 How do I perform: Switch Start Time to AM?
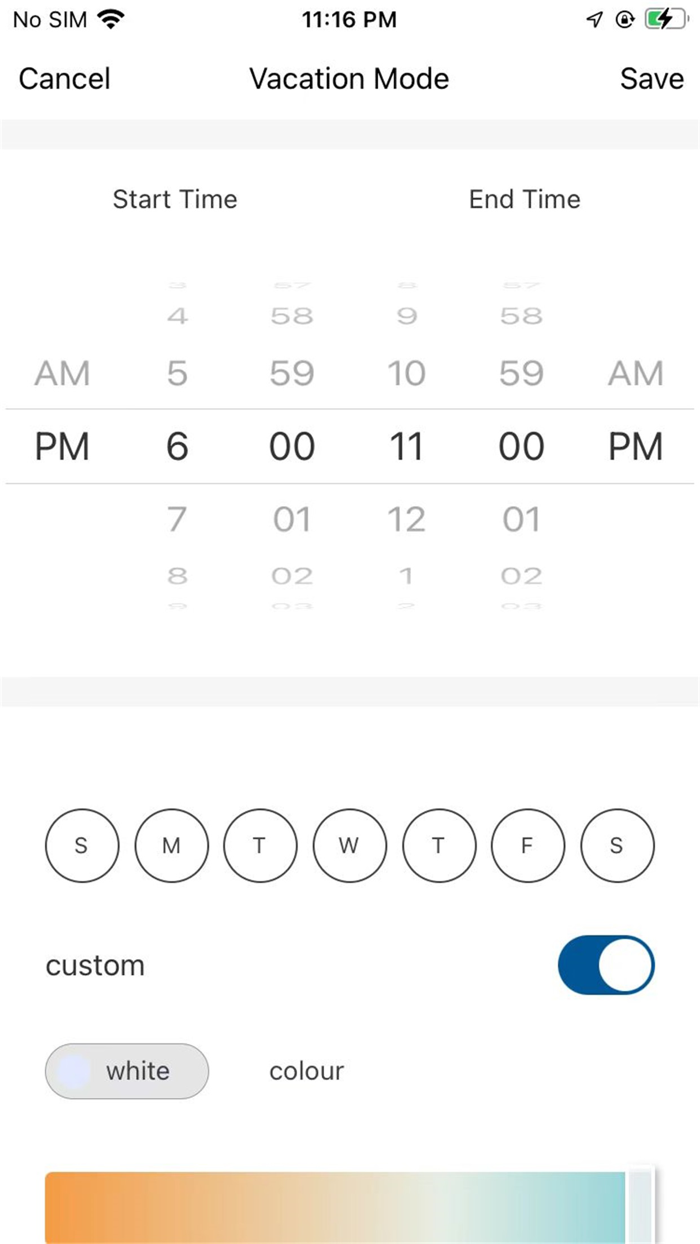(62, 373)
